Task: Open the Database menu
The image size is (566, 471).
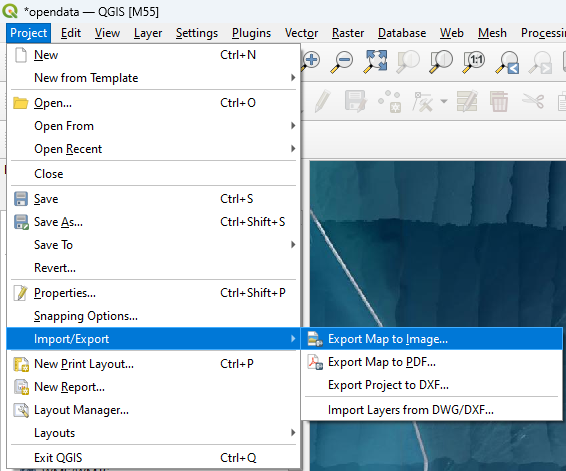Action: [x=402, y=33]
